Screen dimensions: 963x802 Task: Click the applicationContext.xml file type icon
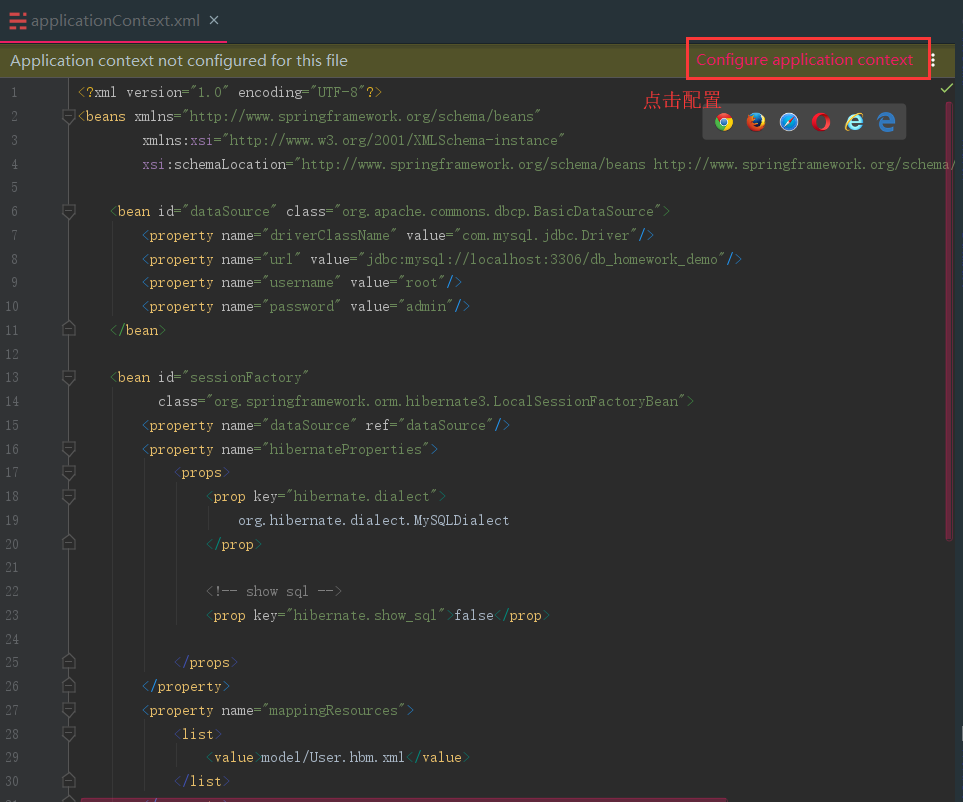point(18,21)
